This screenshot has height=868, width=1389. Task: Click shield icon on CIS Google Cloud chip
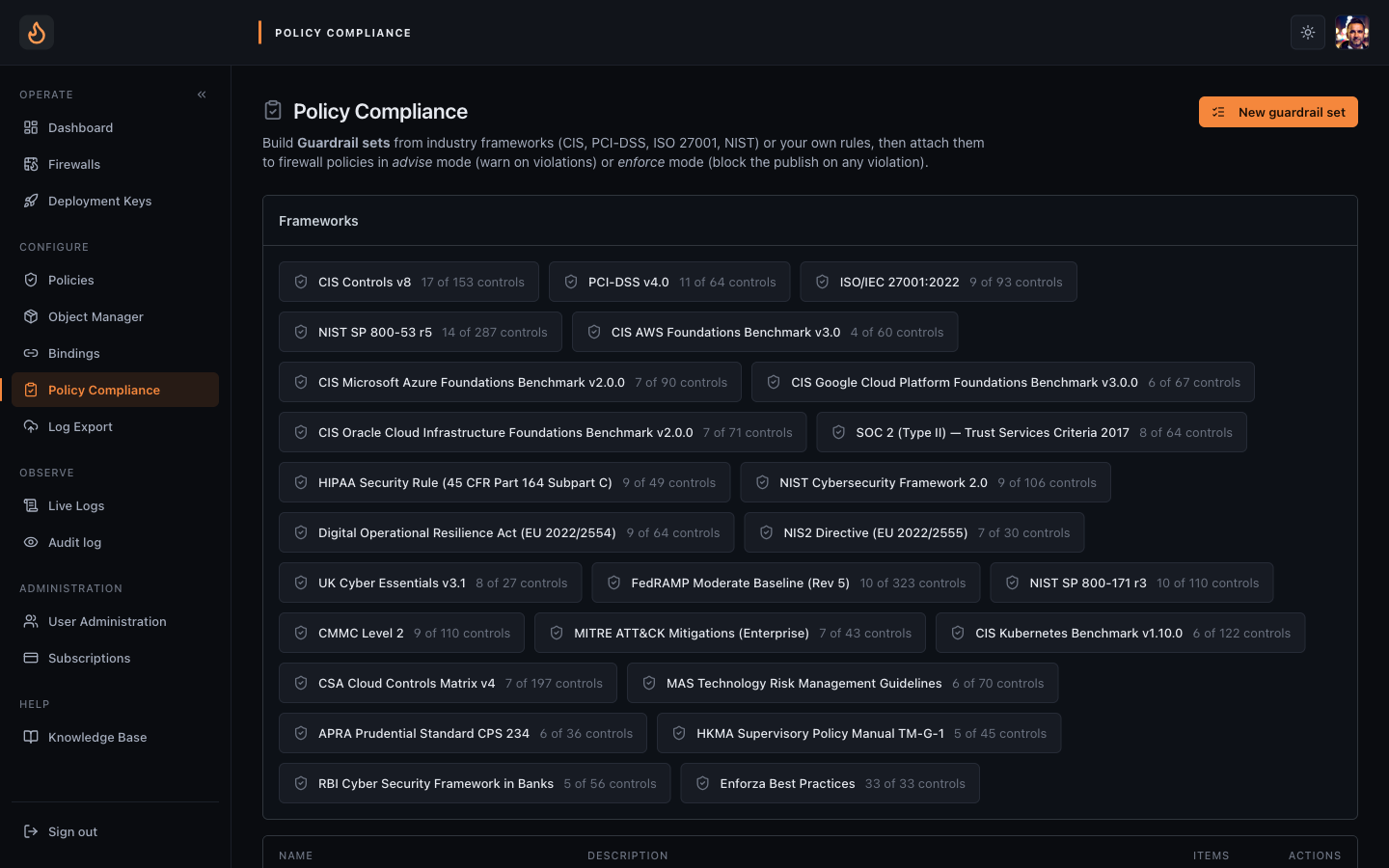pos(774,382)
